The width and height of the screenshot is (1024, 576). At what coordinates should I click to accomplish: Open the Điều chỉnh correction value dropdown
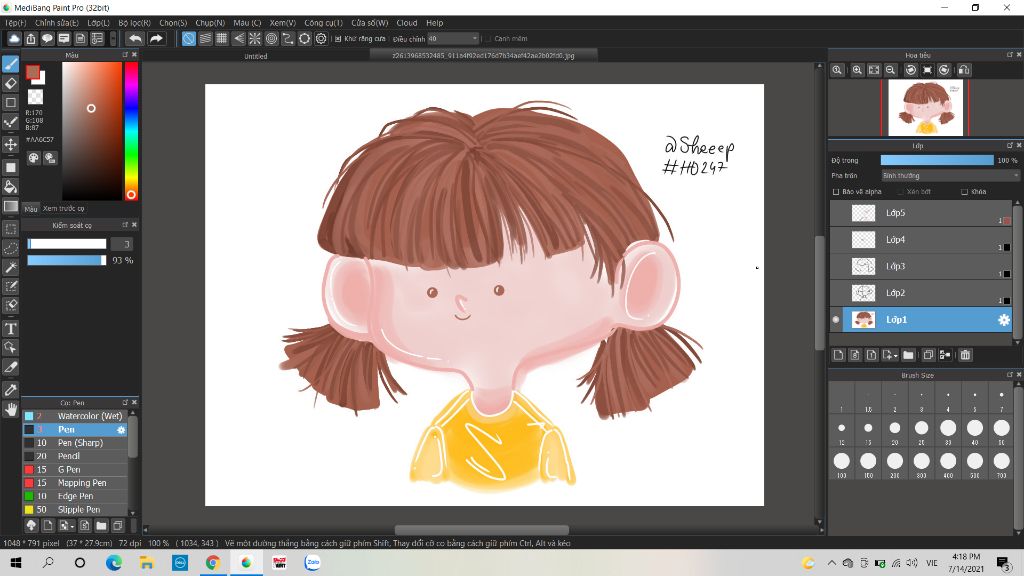click(453, 39)
